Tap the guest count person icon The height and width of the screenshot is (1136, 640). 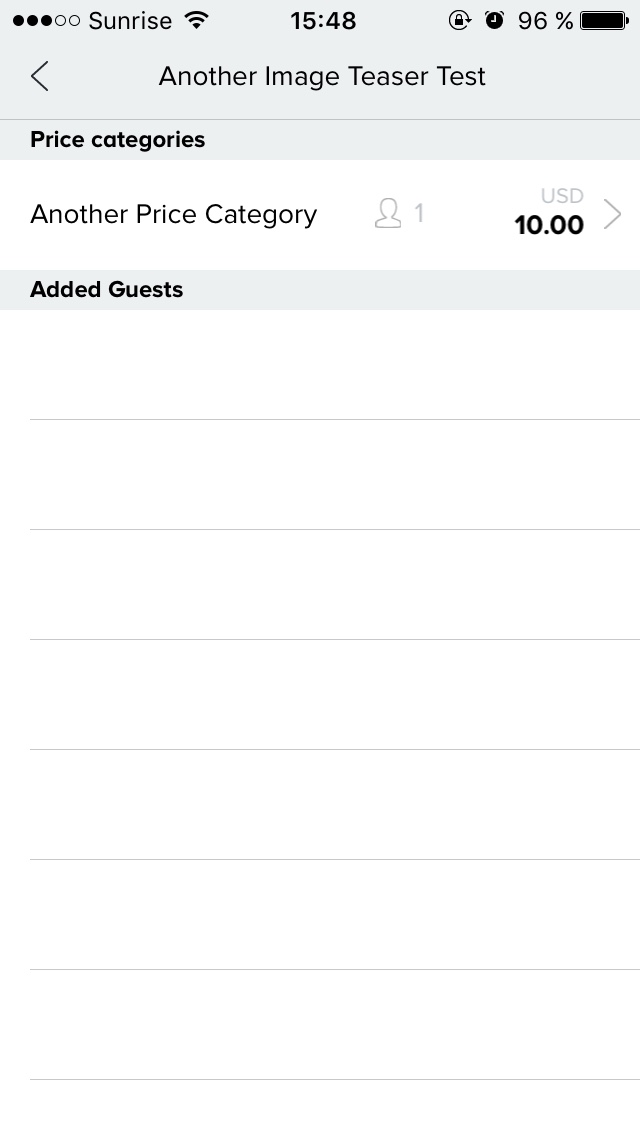(x=388, y=214)
